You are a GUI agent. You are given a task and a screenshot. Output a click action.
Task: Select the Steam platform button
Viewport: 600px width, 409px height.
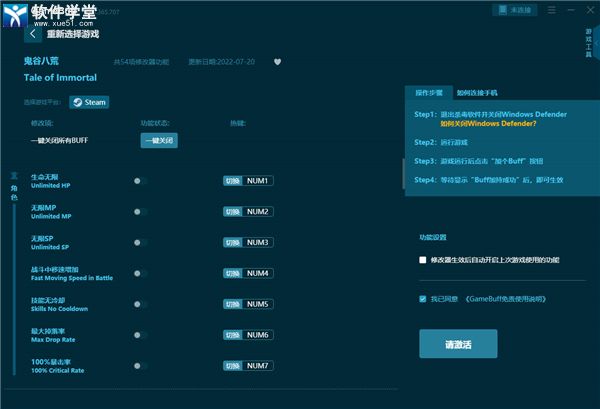[x=90, y=102]
